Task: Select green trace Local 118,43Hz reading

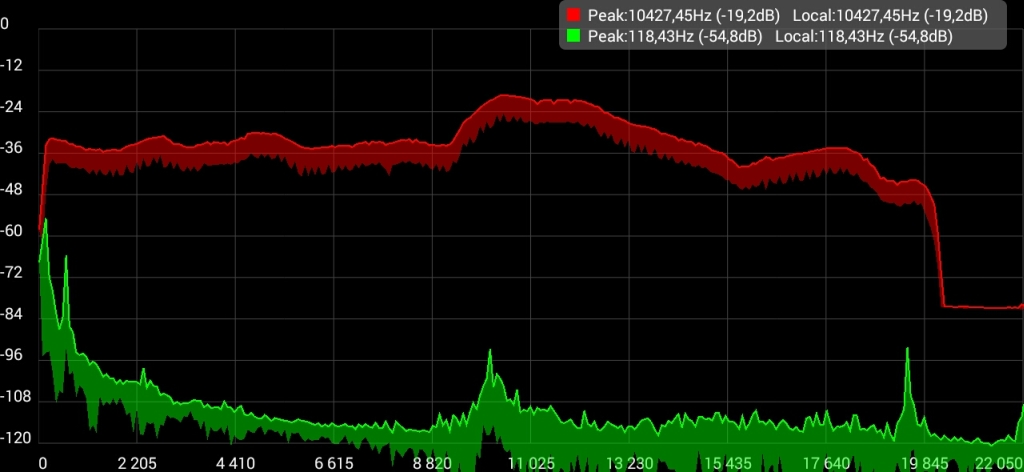Action: pos(864,37)
